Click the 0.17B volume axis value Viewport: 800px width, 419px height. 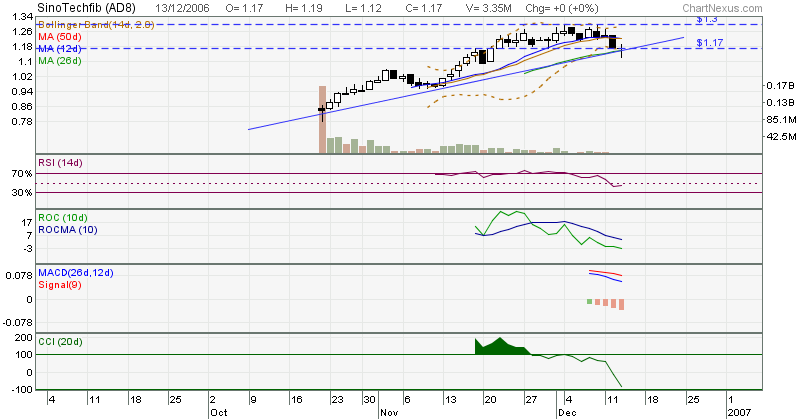pyautogui.click(x=781, y=86)
